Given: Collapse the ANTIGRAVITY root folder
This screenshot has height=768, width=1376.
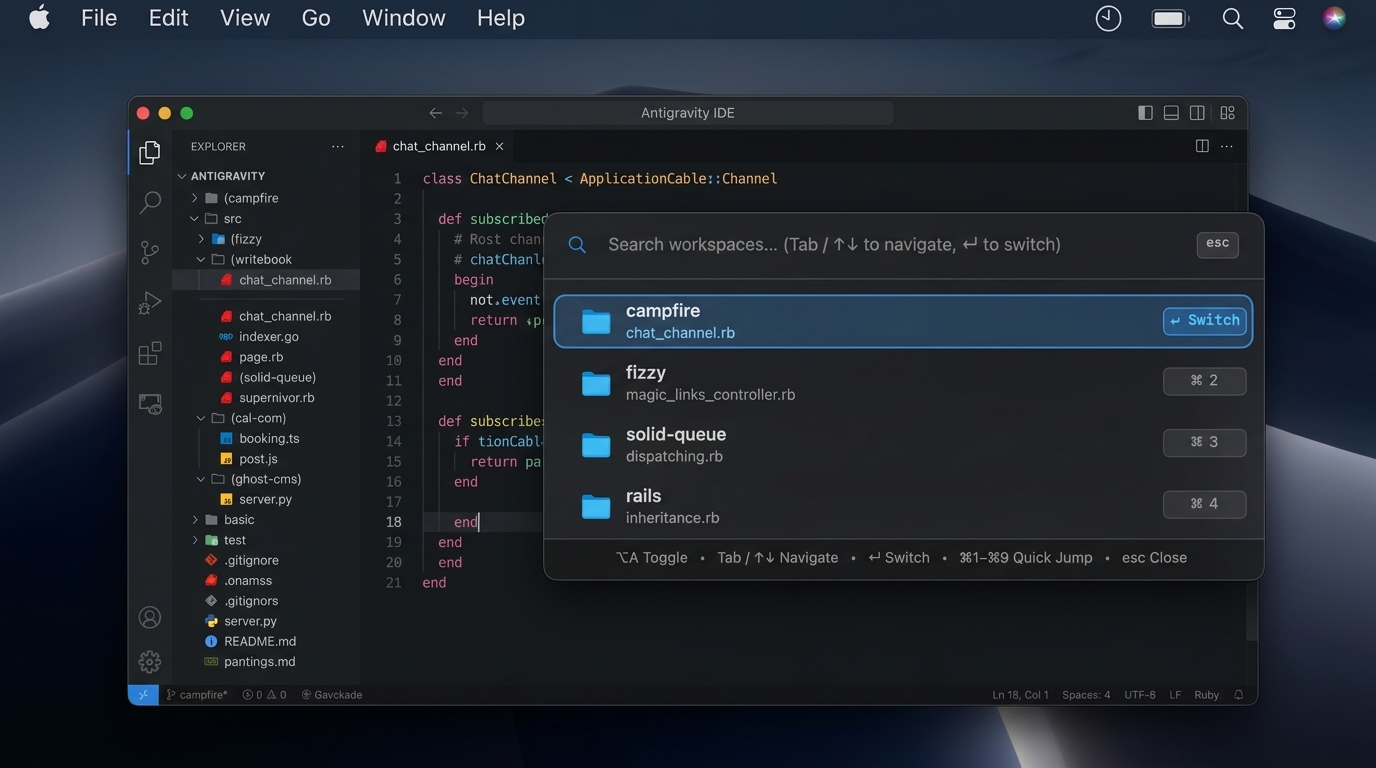Looking at the screenshot, I should pyautogui.click(x=182, y=176).
